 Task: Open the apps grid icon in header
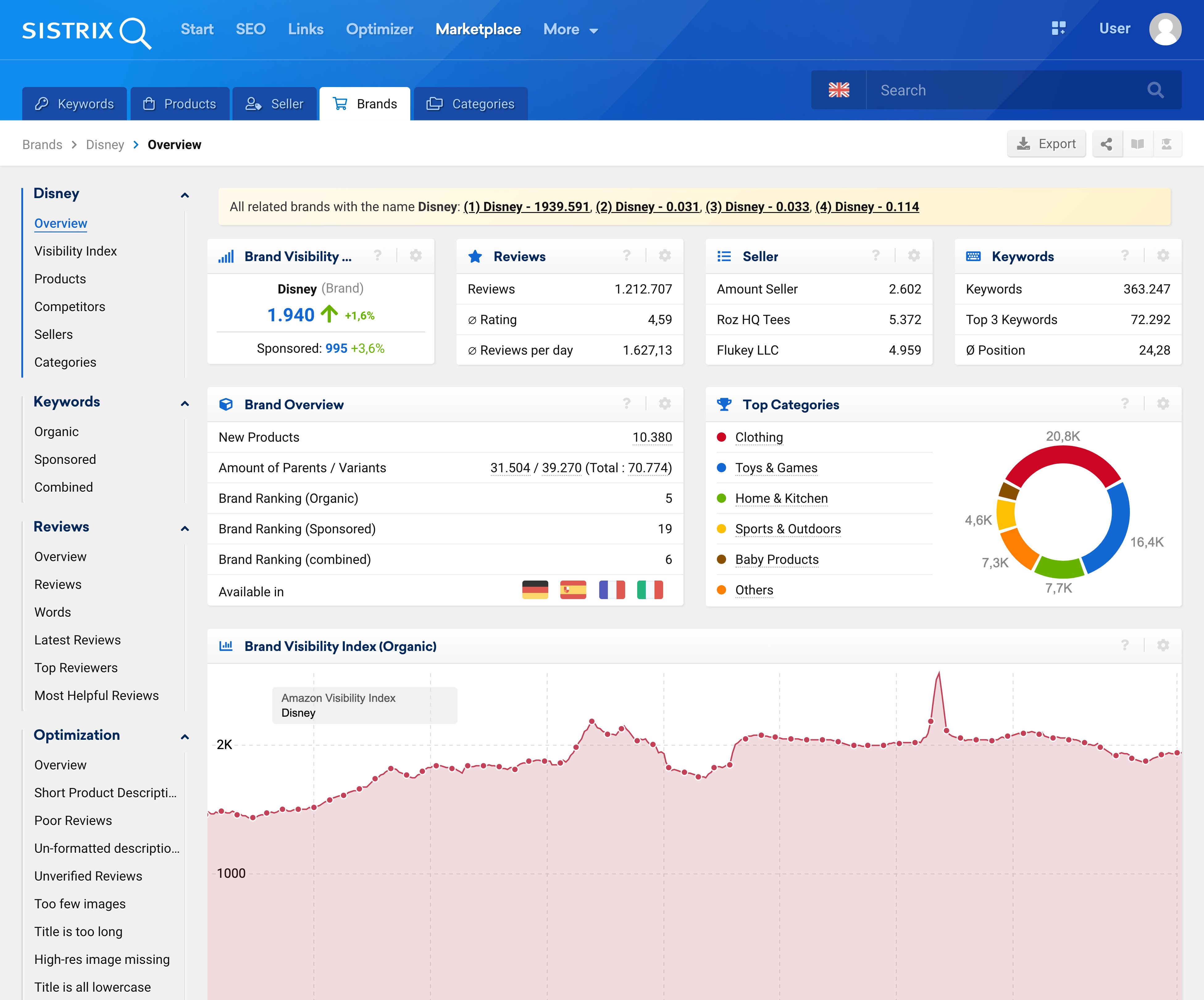(x=1058, y=28)
